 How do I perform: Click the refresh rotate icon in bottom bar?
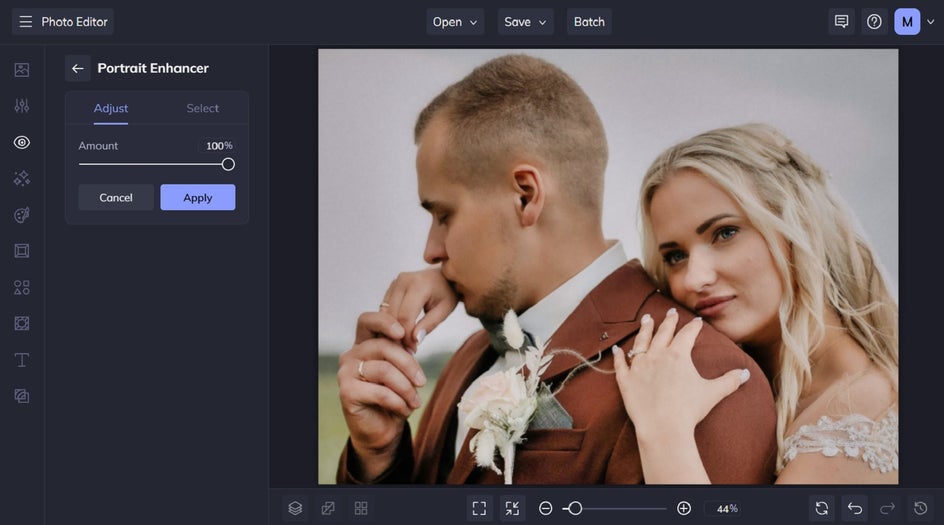[822, 508]
